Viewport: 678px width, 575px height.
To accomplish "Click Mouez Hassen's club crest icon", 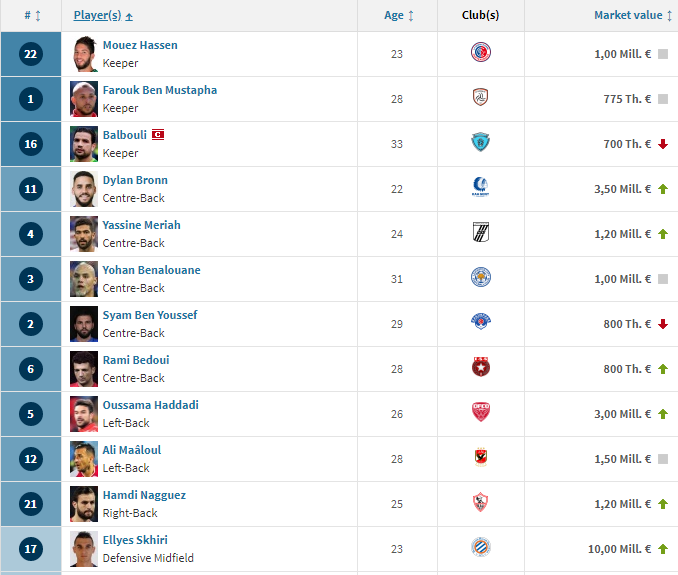I will [480, 52].
